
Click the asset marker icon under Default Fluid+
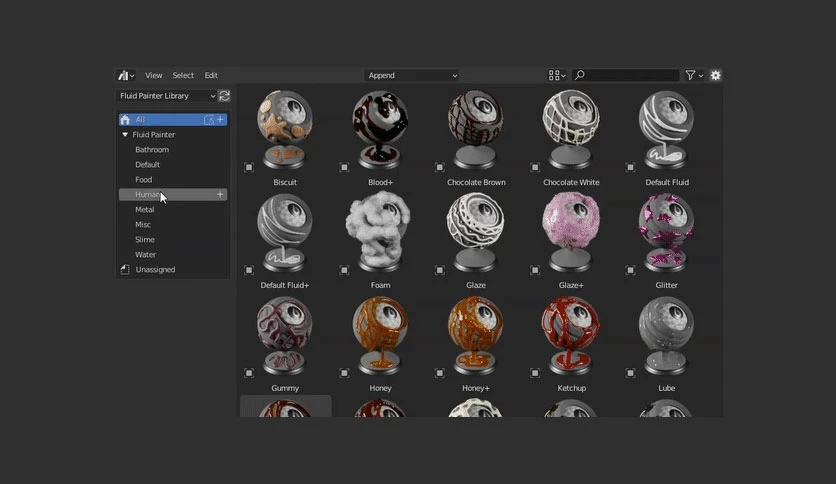pos(249,270)
